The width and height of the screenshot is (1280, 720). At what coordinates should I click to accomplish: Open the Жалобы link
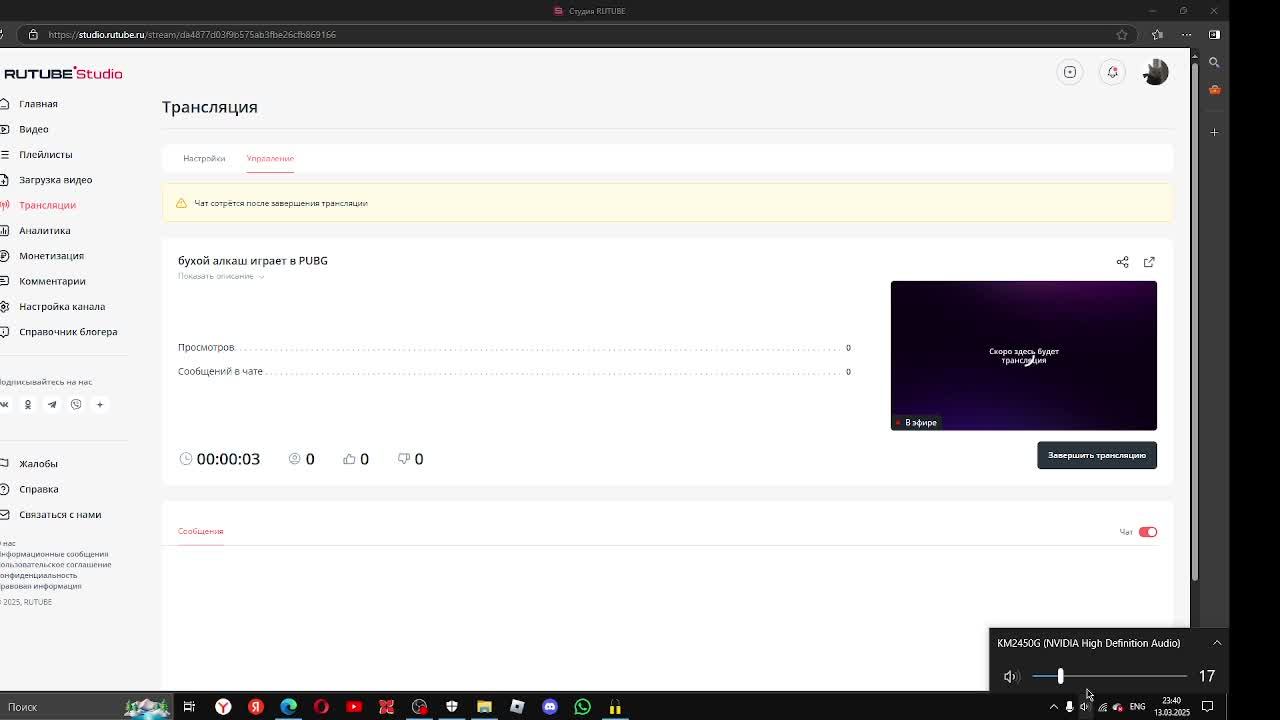38,464
